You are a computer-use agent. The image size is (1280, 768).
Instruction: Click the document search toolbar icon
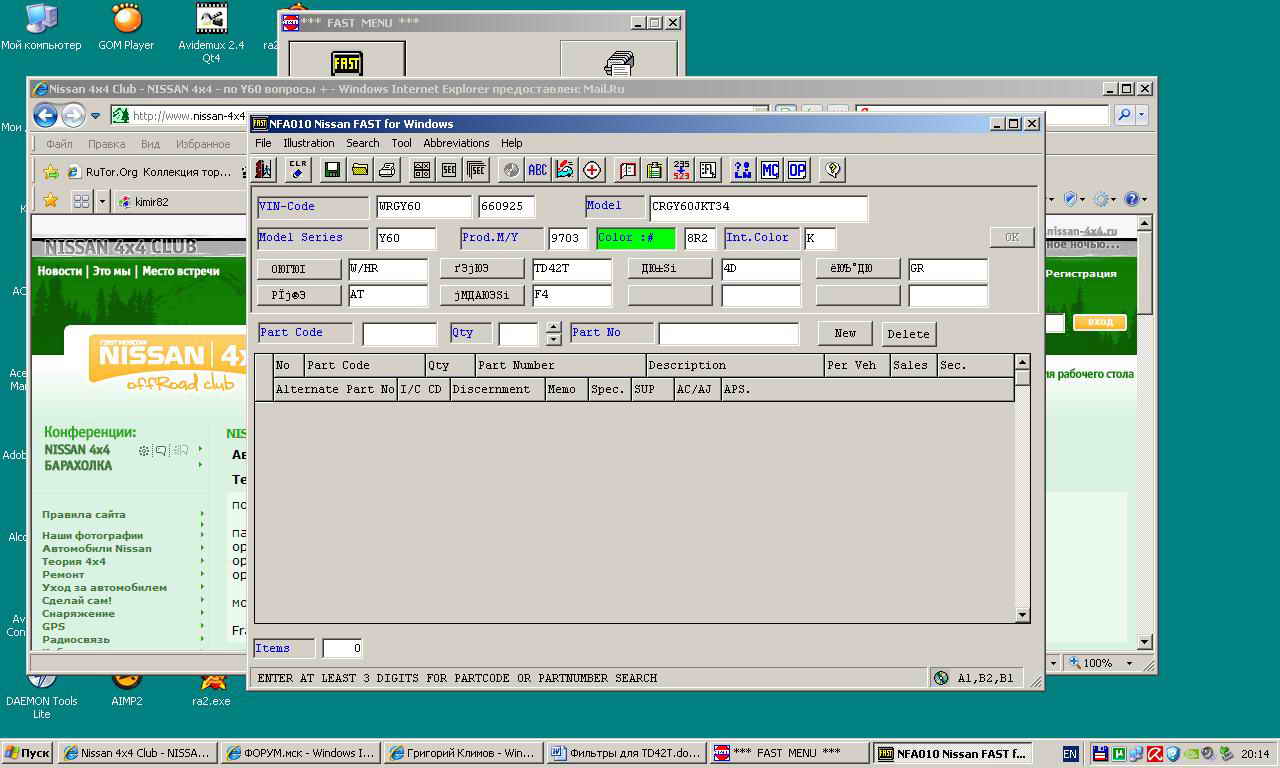click(709, 170)
